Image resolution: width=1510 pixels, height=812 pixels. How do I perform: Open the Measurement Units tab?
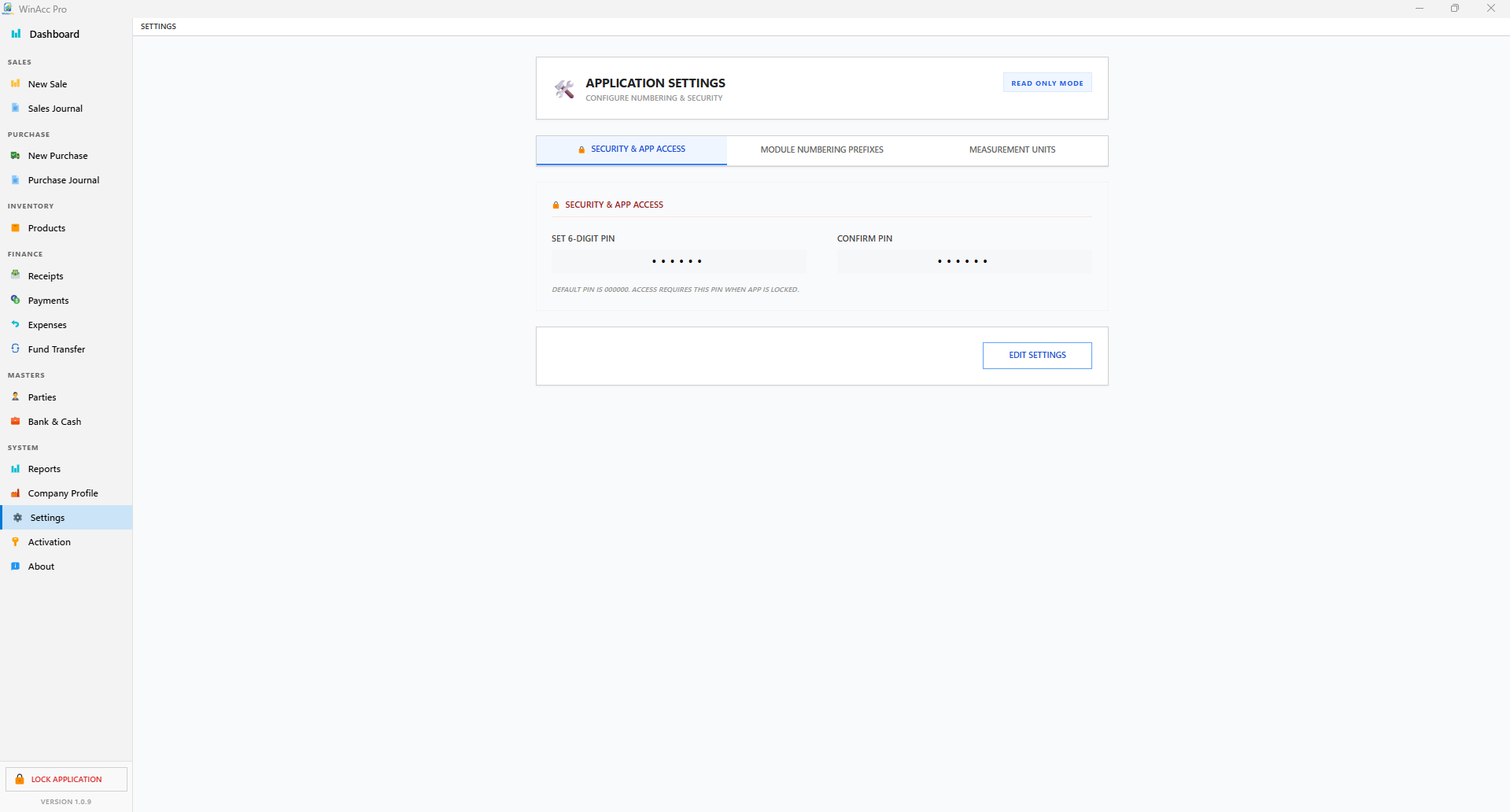click(x=1012, y=149)
